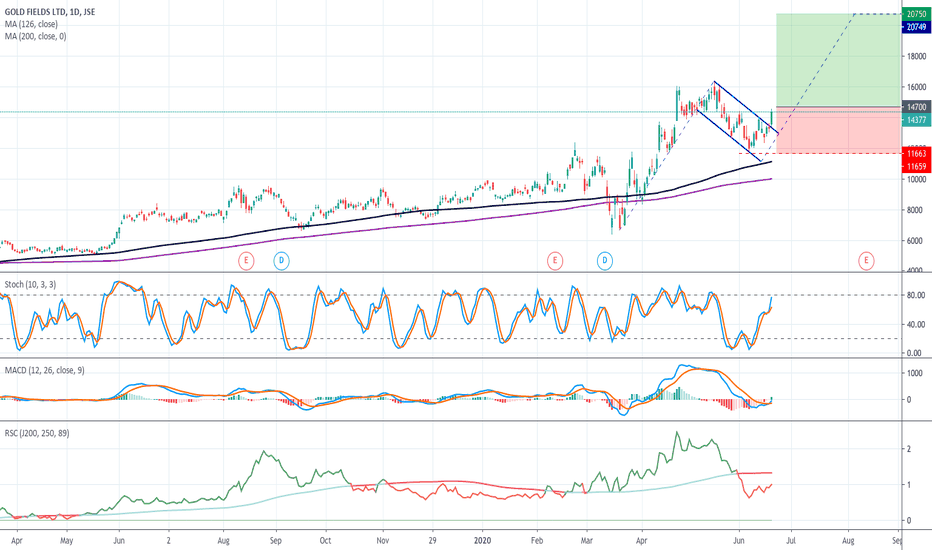
Task: Click the earnings E marker above Aug 2020
Action: pos(866,260)
